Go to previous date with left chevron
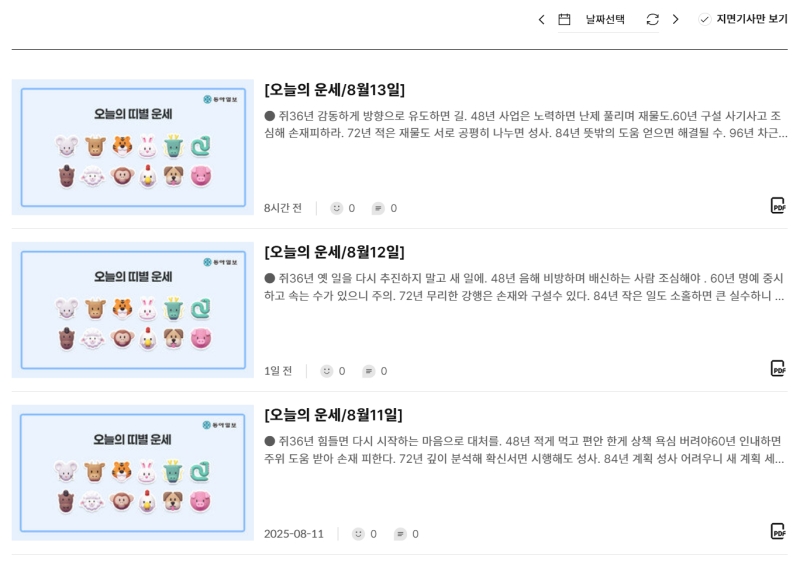The image size is (800, 561). click(x=541, y=19)
